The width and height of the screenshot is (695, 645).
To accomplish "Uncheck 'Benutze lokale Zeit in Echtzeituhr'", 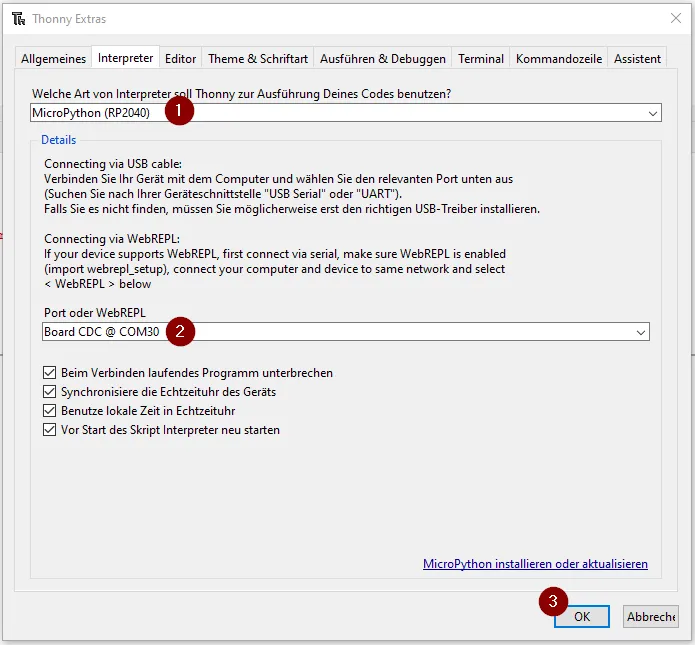I will point(50,411).
